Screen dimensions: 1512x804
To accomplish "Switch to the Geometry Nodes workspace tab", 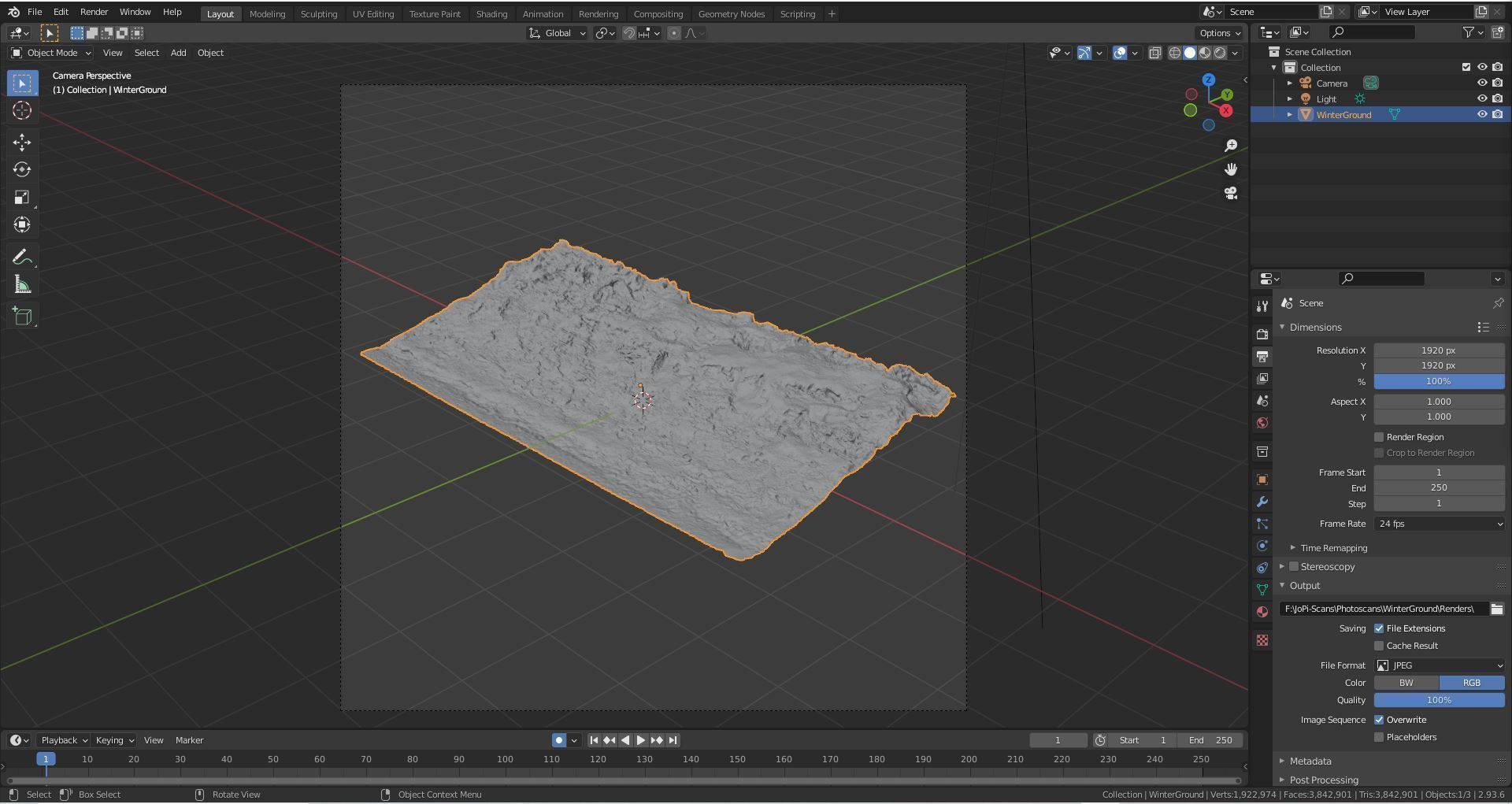I will point(731,13).
